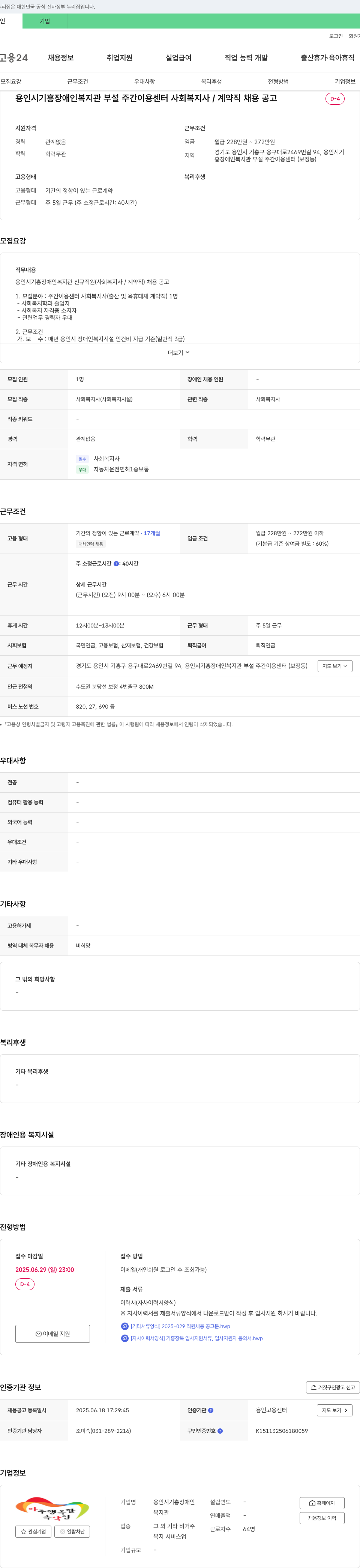The height and width of the screenshot is (1568, 360).
Task: Click the company logo thumbnail
Action: 52,1509
